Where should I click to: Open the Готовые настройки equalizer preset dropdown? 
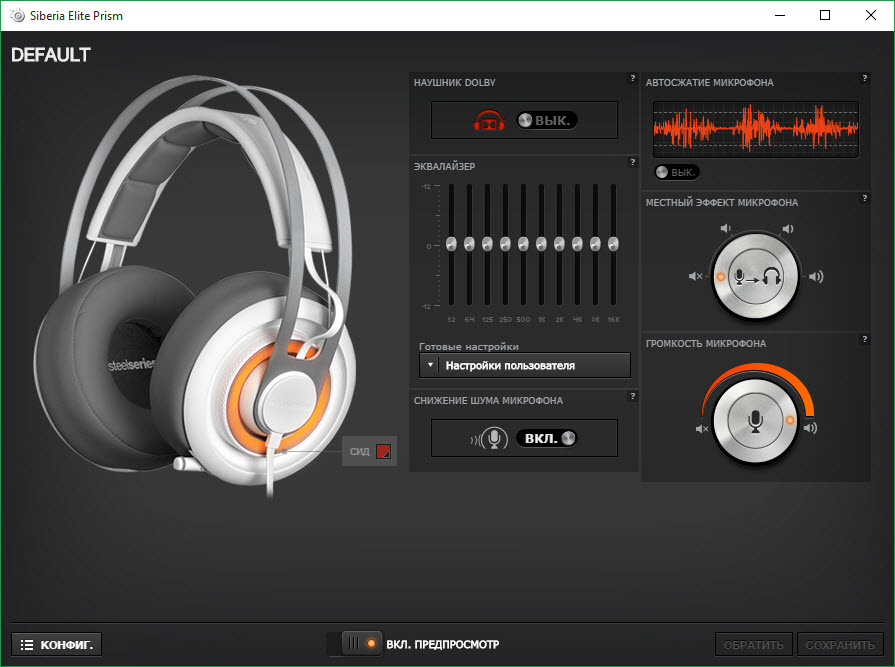(x=525, y=365)
